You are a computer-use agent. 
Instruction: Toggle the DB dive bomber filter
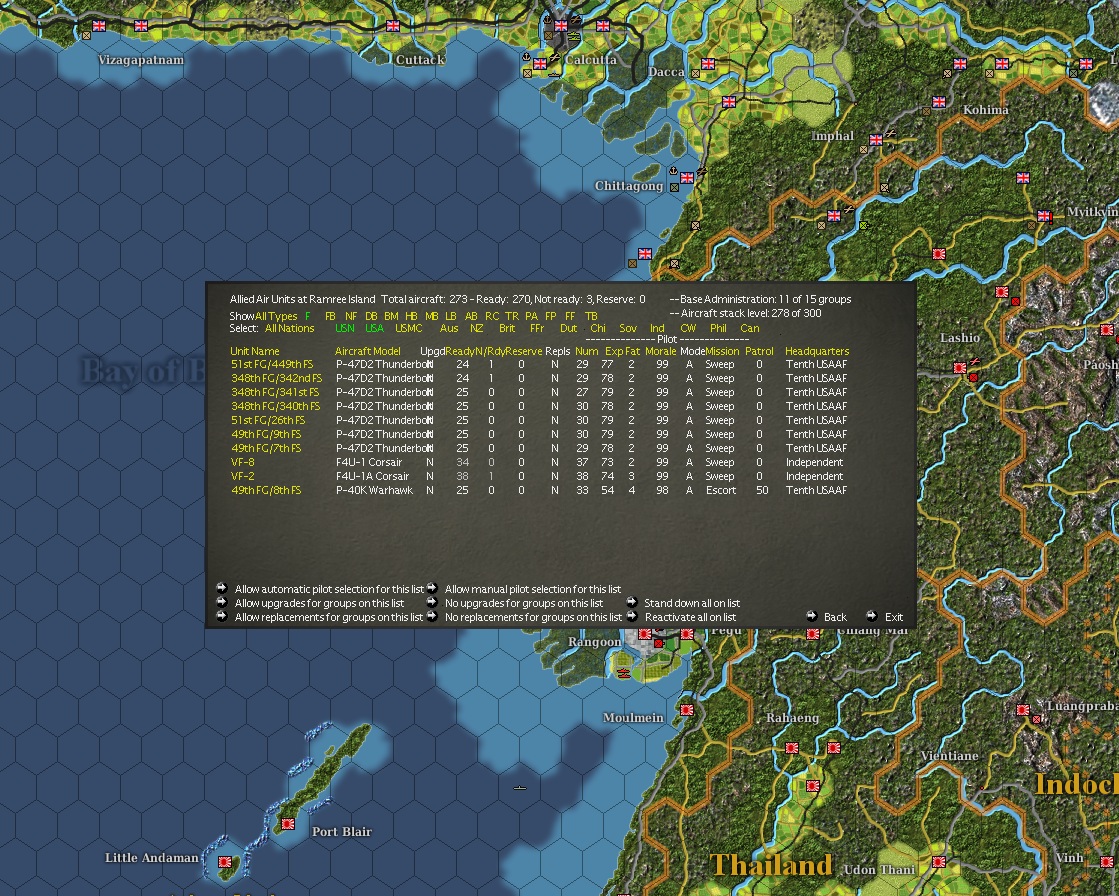click(371, 316)
